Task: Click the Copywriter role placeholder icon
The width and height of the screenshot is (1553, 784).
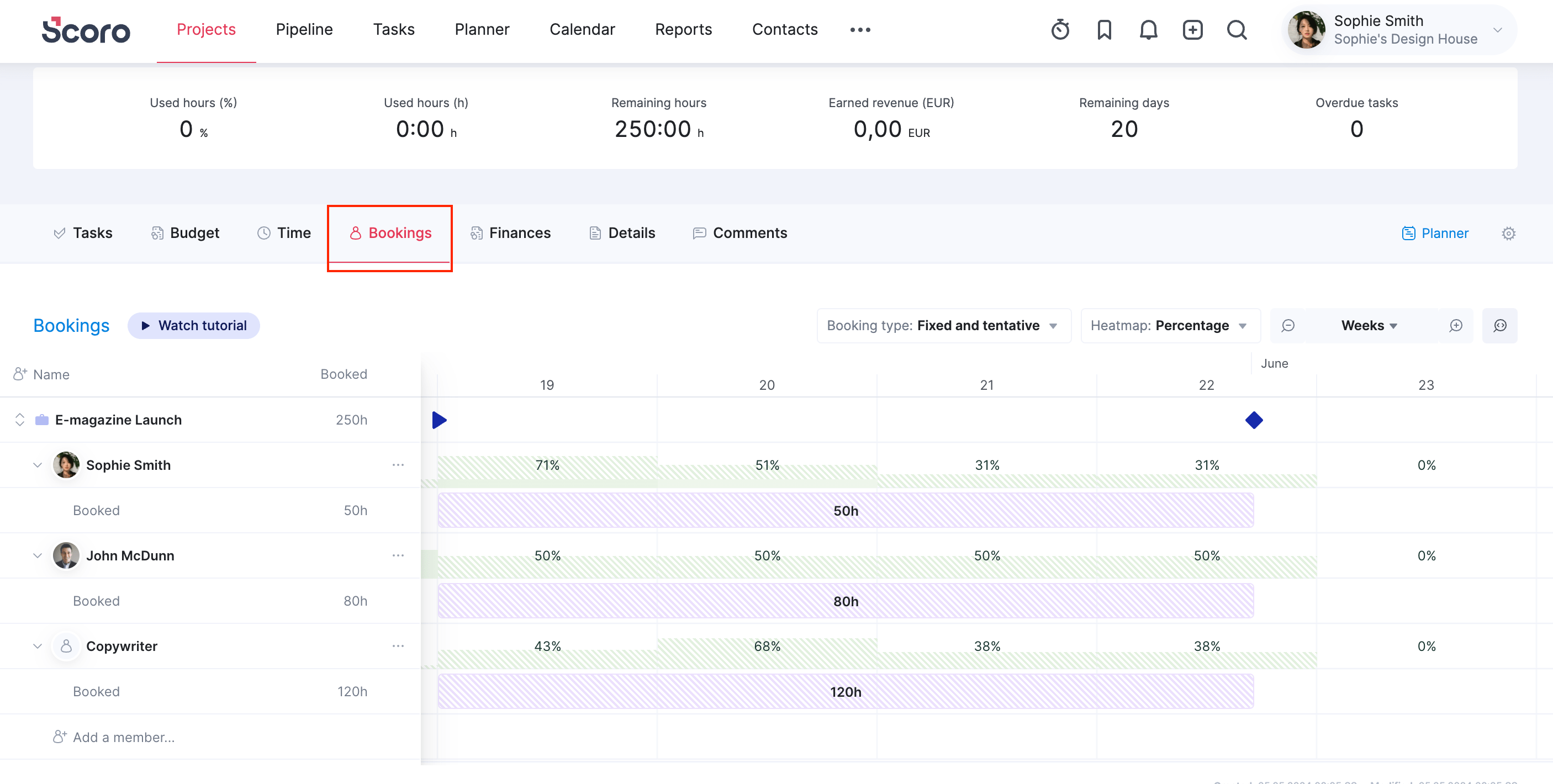Action: 66,645
